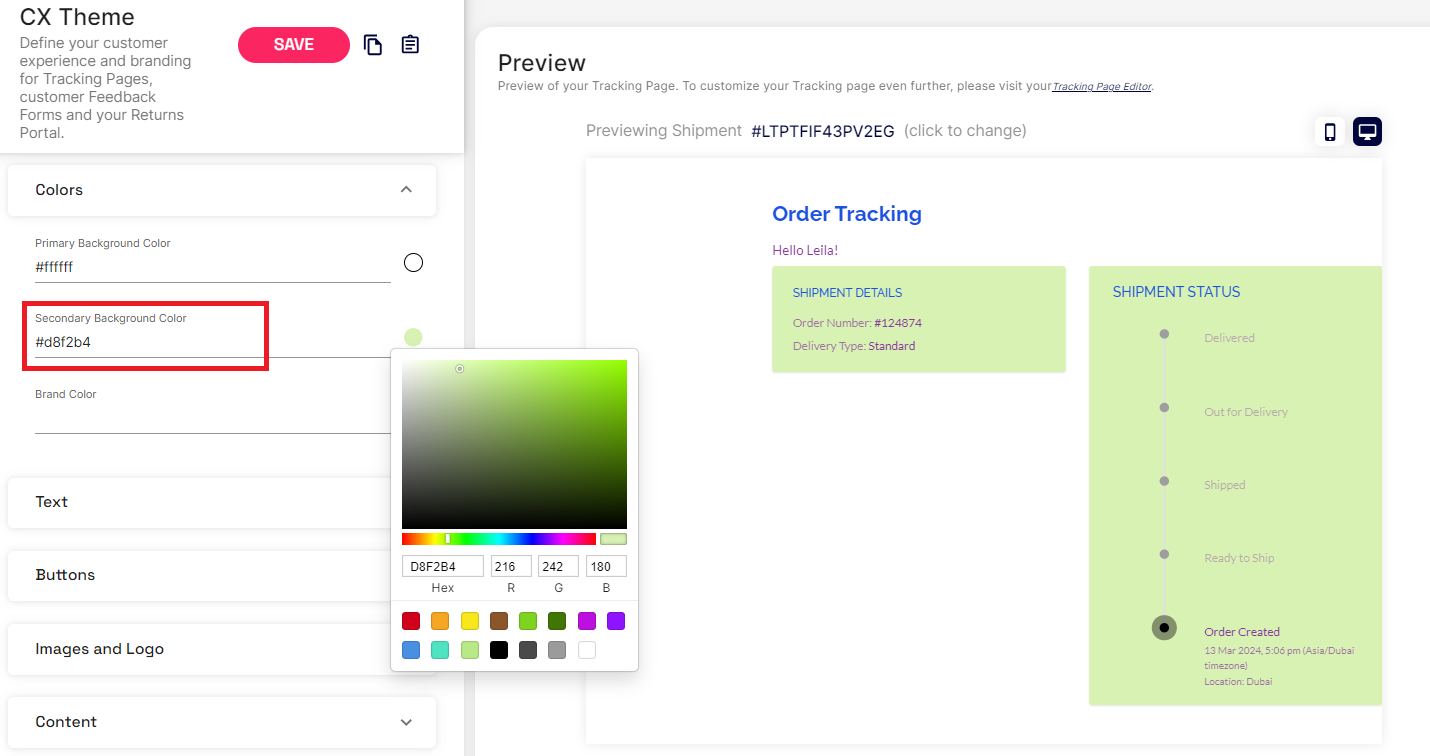Open the Buttons section
Screen dimensions: 1430x756
coord(200,575)
